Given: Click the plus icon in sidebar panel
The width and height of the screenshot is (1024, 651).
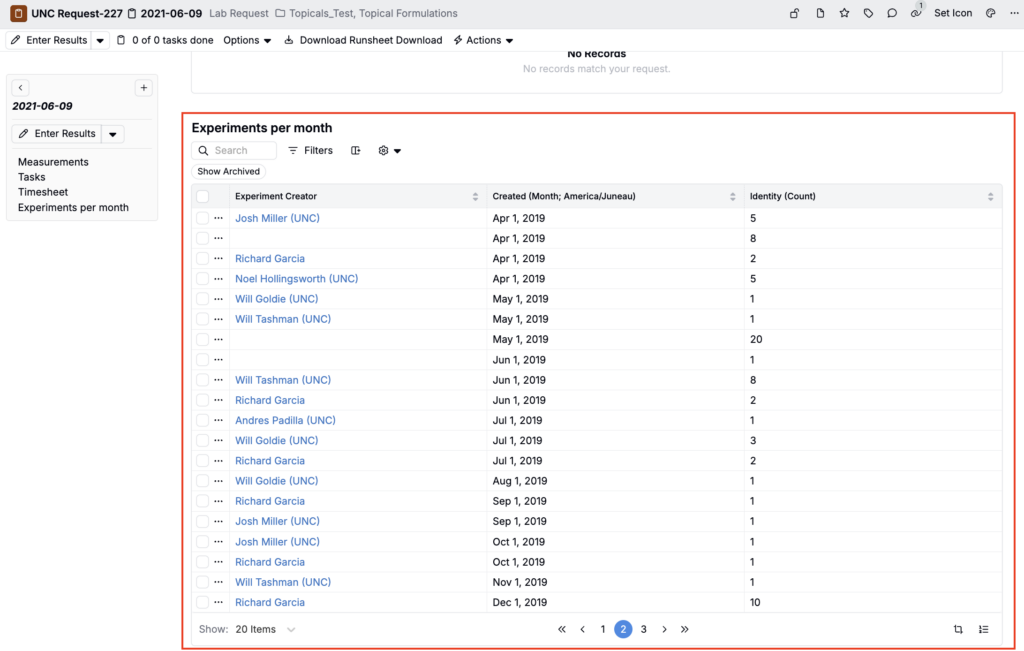Looking at the screenshot, I should click(144, 87).
